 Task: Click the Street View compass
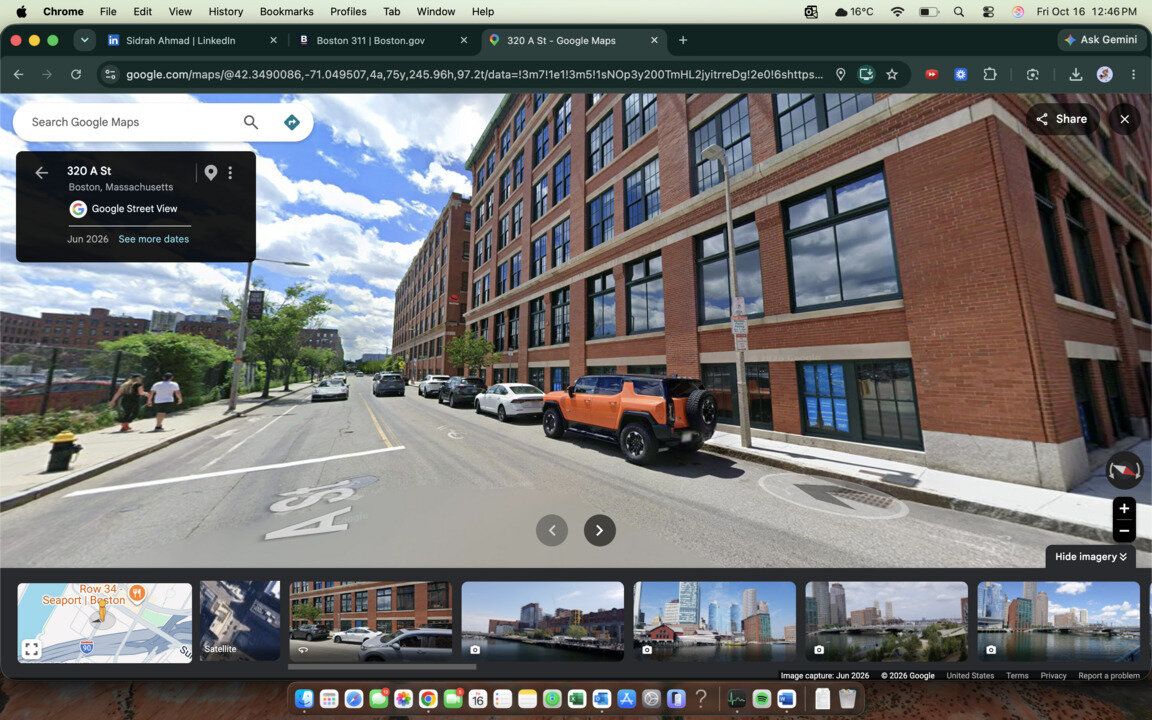1124,471
